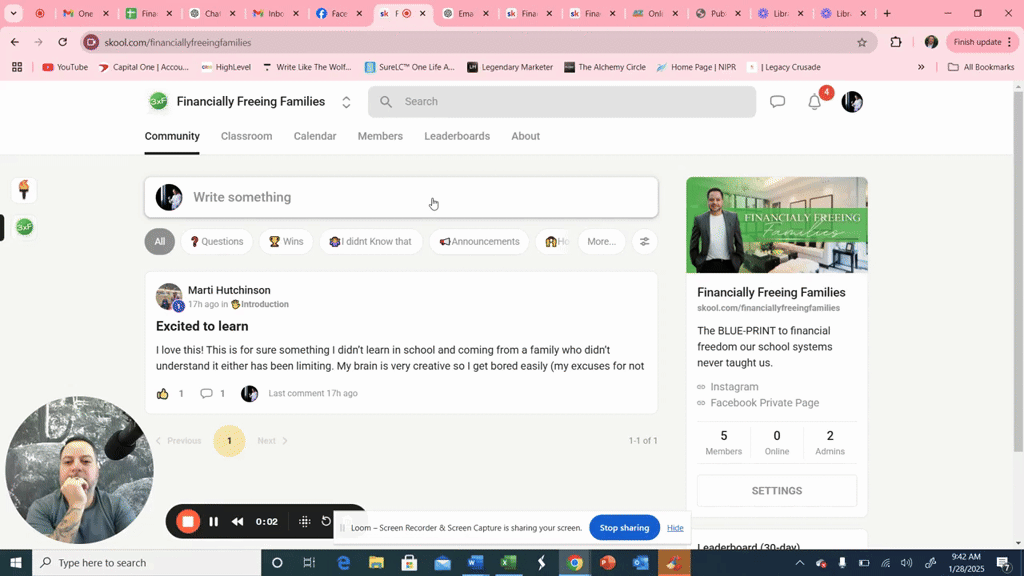Start a post in Write something box
Image resolution: width=1024 pixels, height=576 pixels.
pyautogui.click(x=401, y=197)
